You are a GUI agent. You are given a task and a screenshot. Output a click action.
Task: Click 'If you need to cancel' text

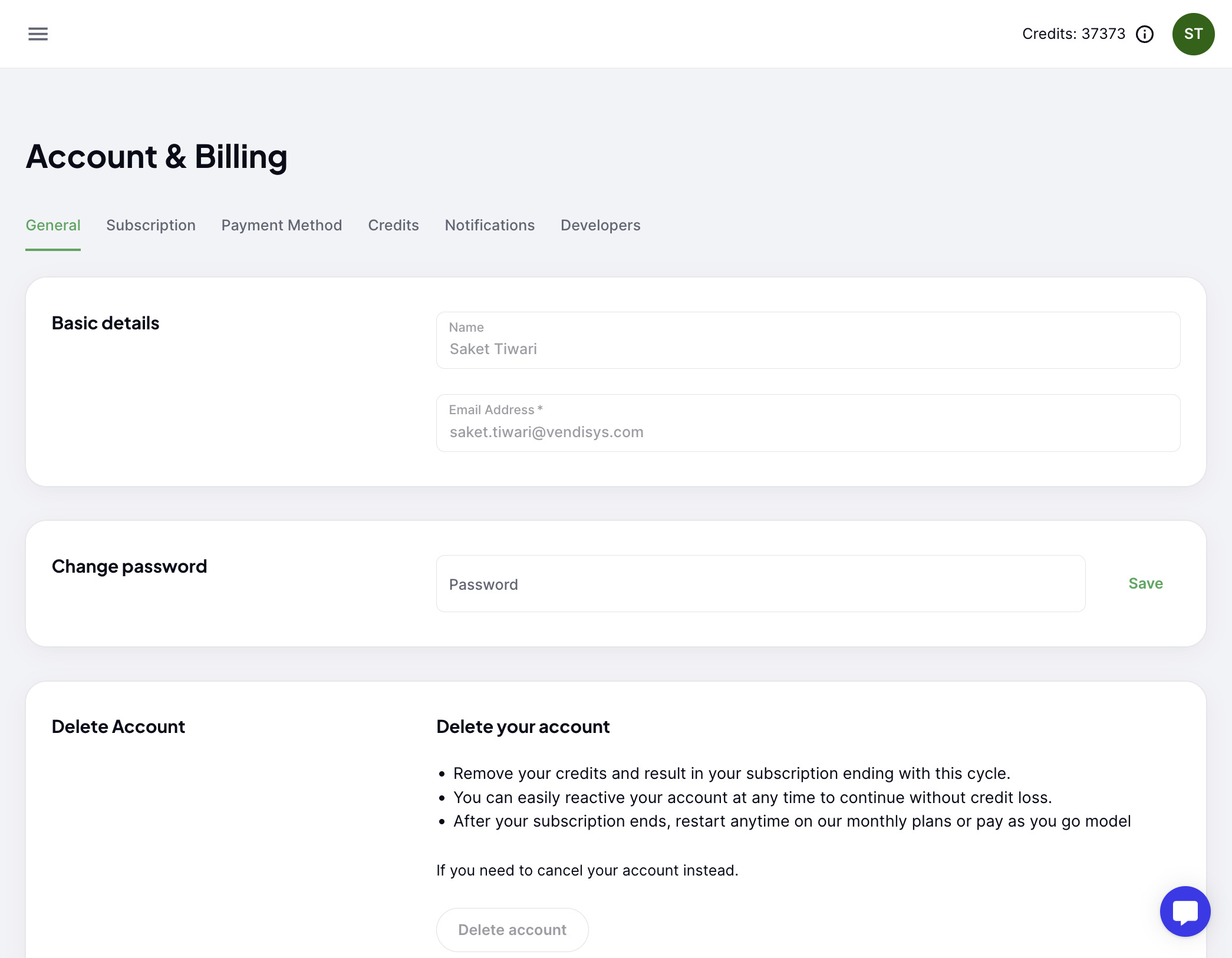587,870
